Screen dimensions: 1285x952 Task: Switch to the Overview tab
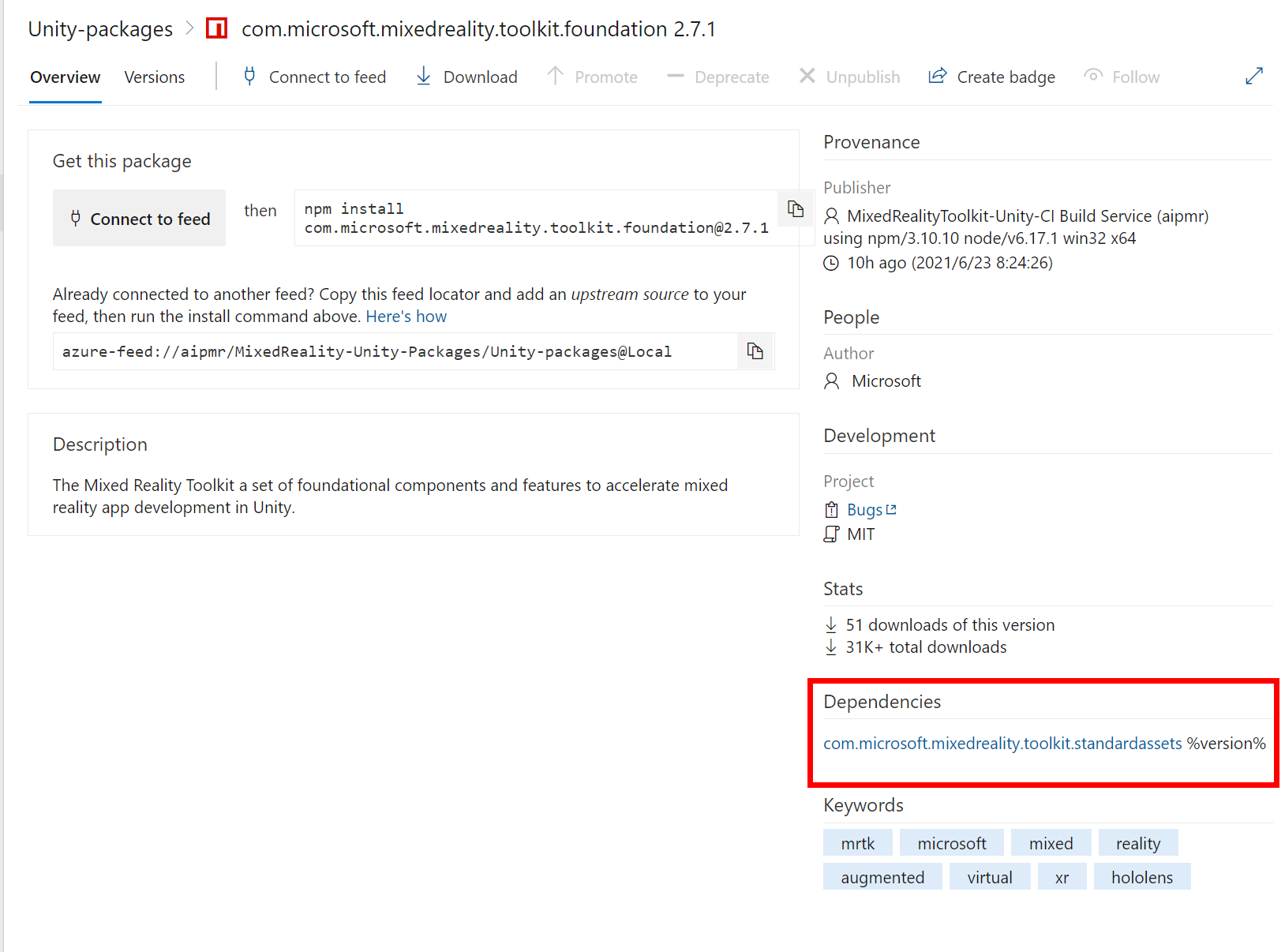[66, 77]
